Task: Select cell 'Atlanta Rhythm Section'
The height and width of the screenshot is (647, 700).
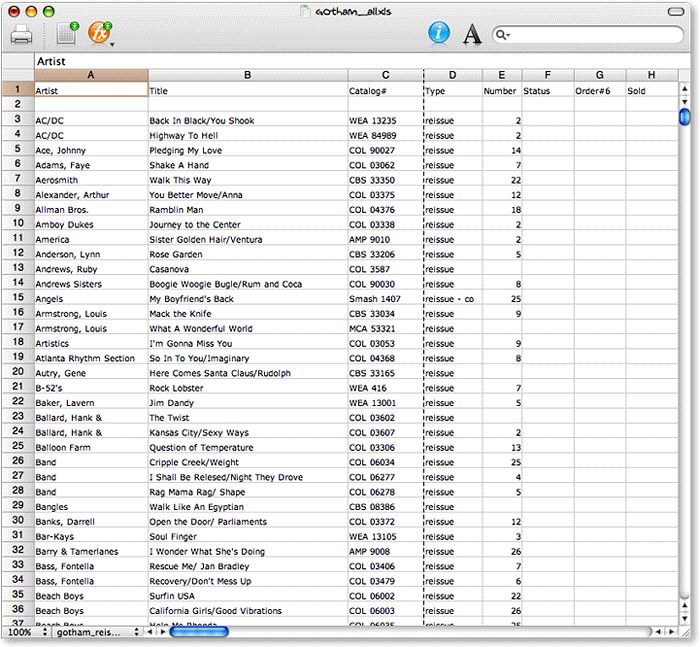Action: [91, 358]
